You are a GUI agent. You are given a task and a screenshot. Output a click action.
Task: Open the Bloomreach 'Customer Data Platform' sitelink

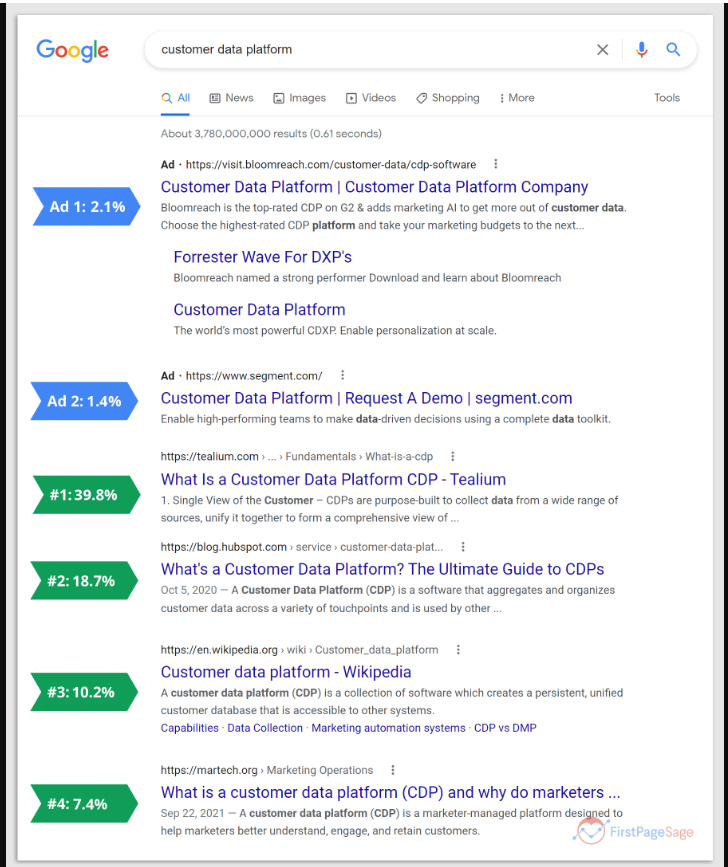[x=259, y=310]
